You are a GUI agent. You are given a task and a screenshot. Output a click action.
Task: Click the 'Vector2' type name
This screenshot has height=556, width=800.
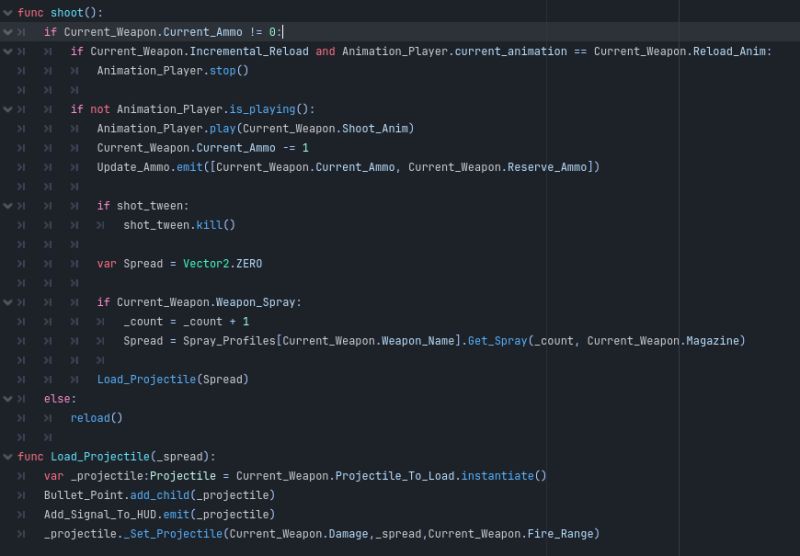[x=206, y=264]
